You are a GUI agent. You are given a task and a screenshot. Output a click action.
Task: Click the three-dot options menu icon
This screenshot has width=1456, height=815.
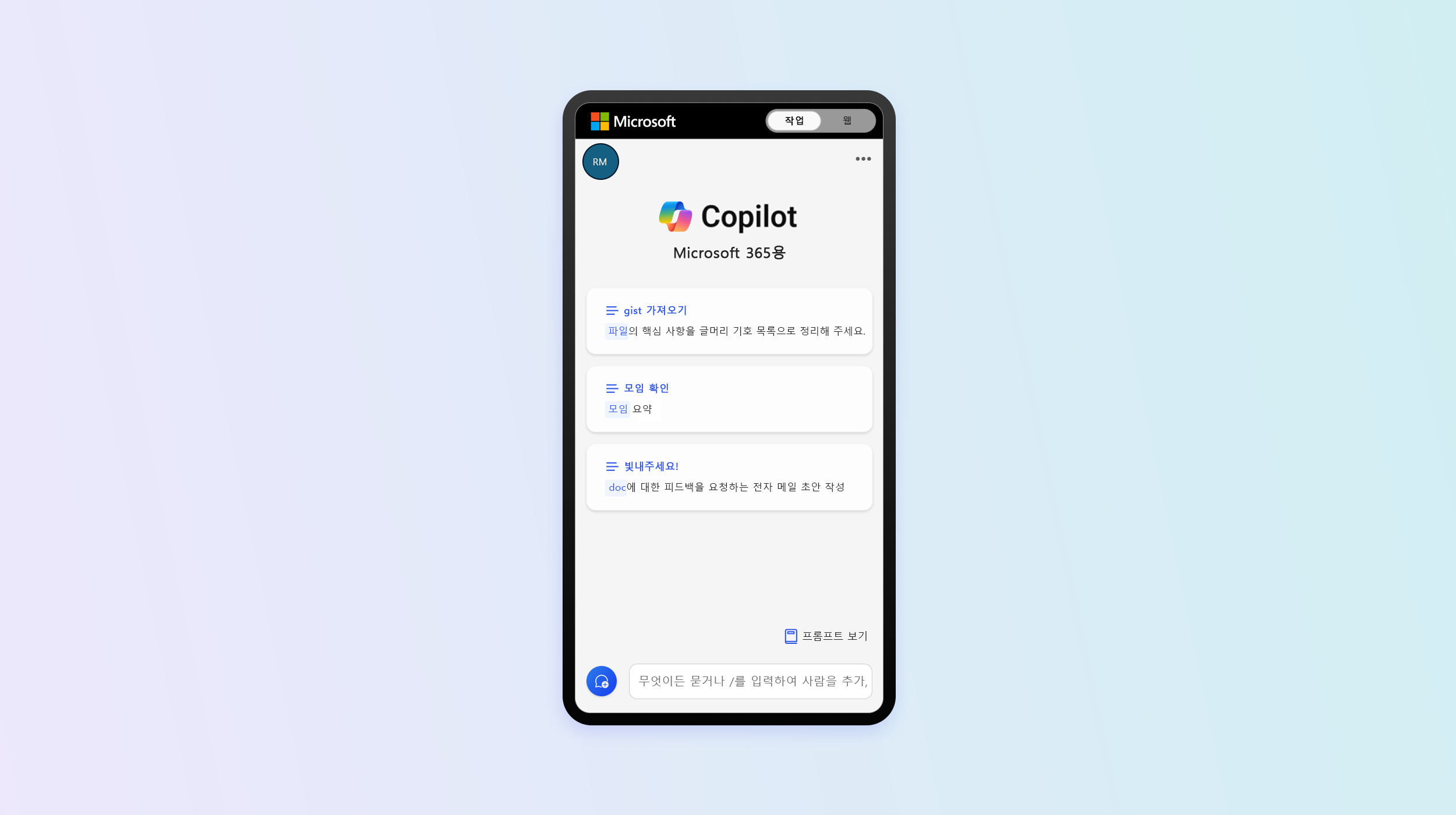click(863, 159)
